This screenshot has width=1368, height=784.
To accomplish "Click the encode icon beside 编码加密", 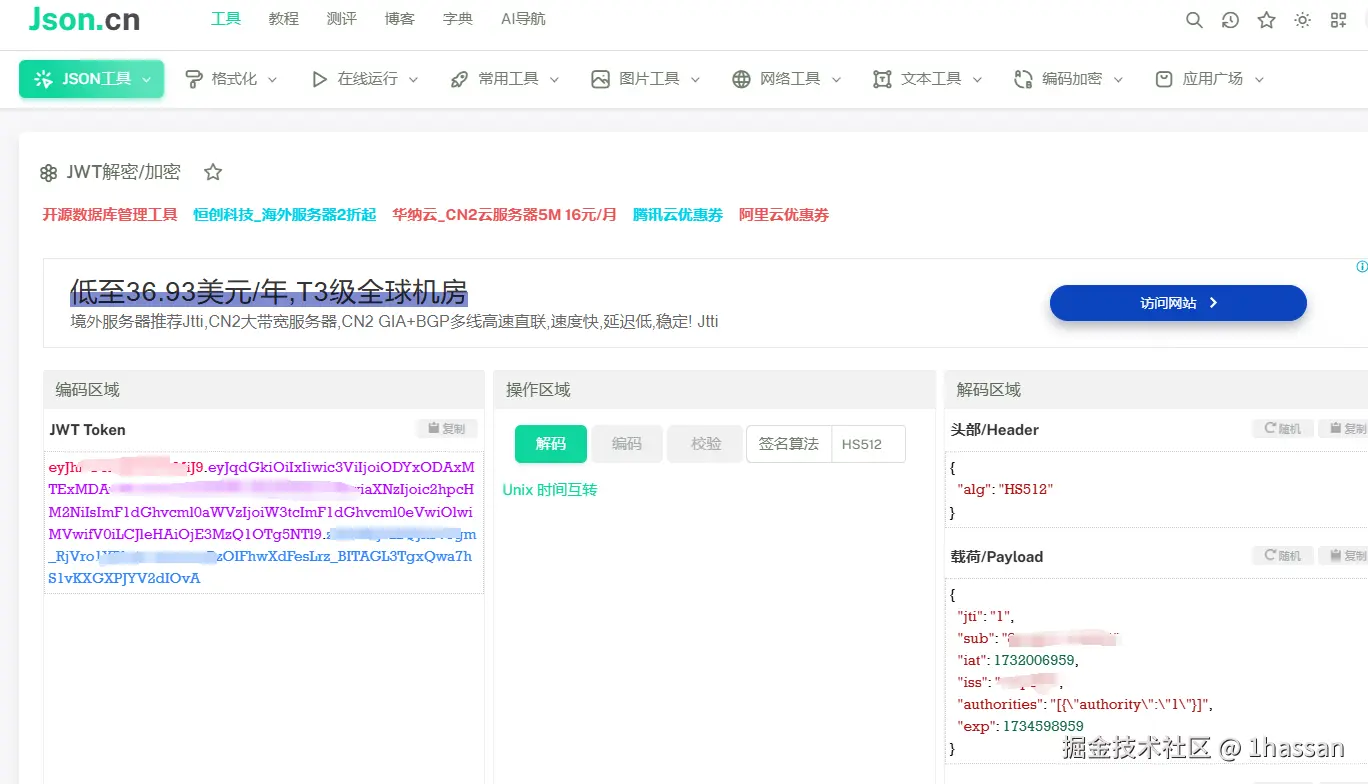I will pyautogui.click(x=1023, y=79).
